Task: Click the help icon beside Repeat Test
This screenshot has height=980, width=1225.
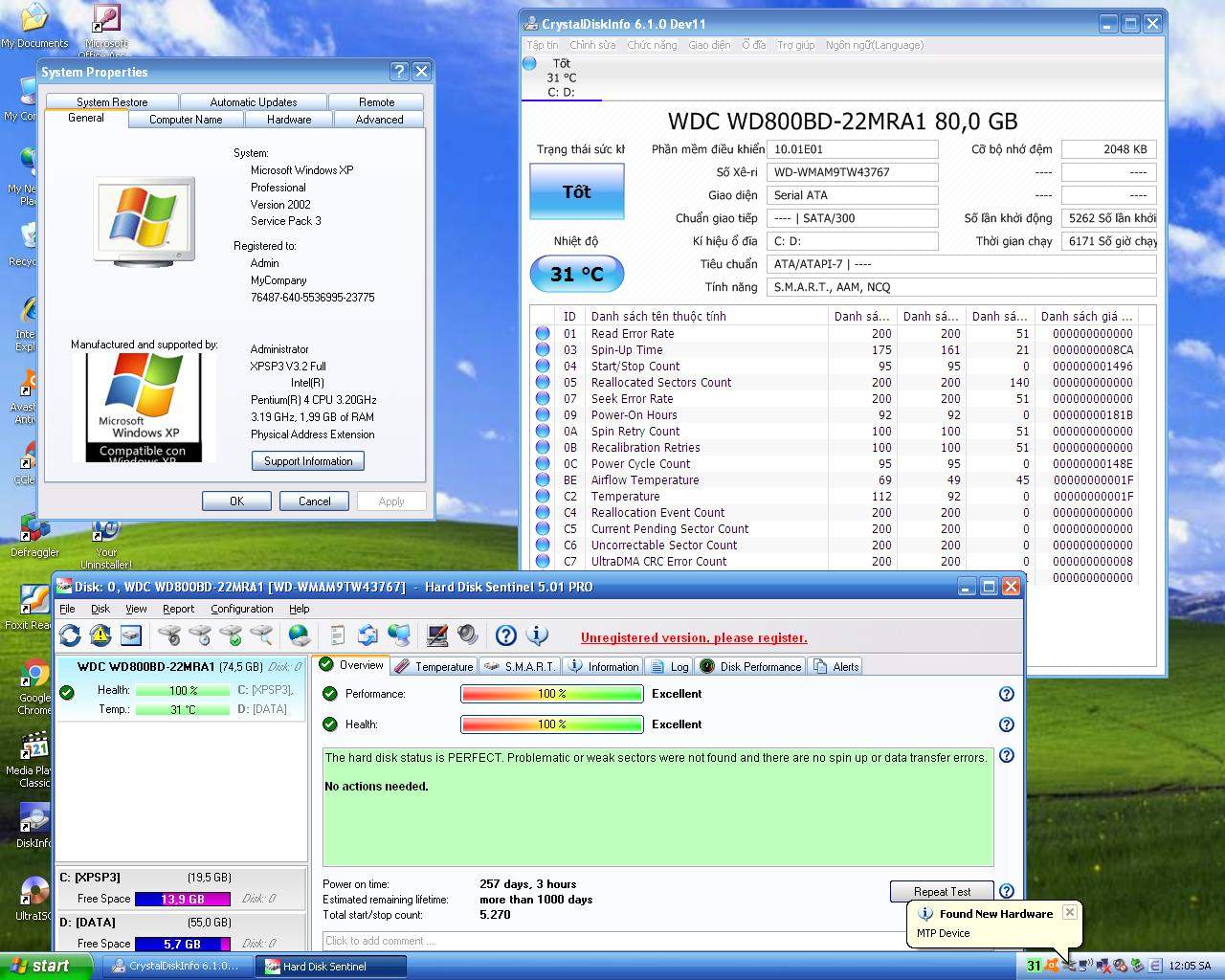Action: 1006,891
